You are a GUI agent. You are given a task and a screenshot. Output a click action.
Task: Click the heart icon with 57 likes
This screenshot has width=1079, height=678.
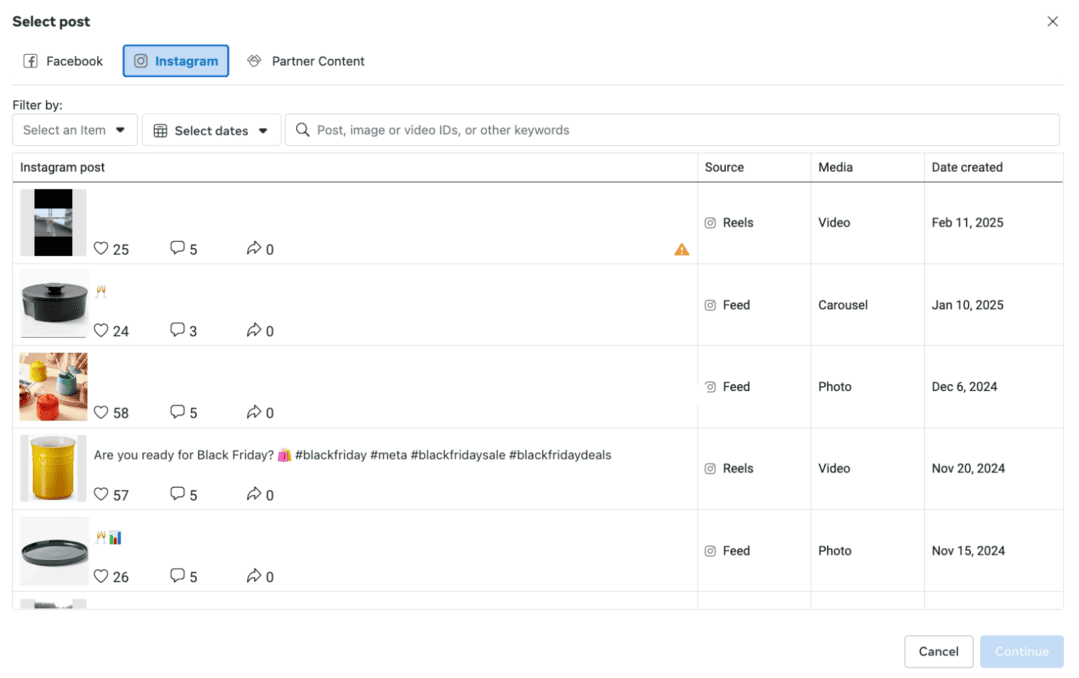101,494
